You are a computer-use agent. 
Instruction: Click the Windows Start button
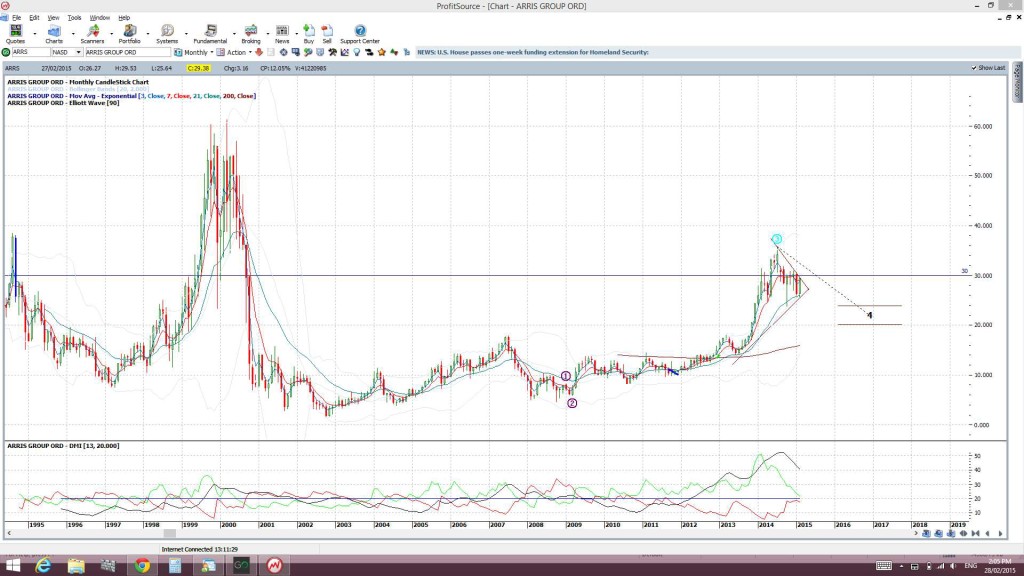click(x=12, y=566)
